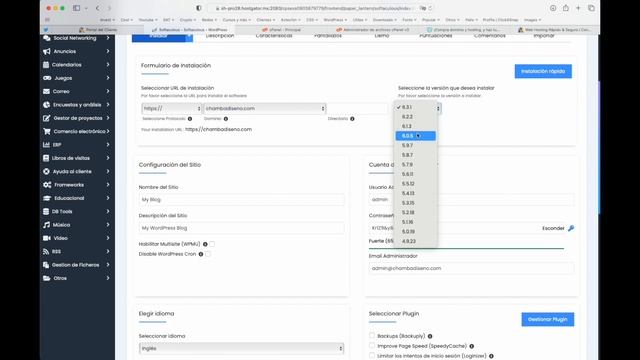The height and width of the screenshot is (360, 640).
Task: Click info icon beside Backups (Backuply)
Action: pos(430,336)
